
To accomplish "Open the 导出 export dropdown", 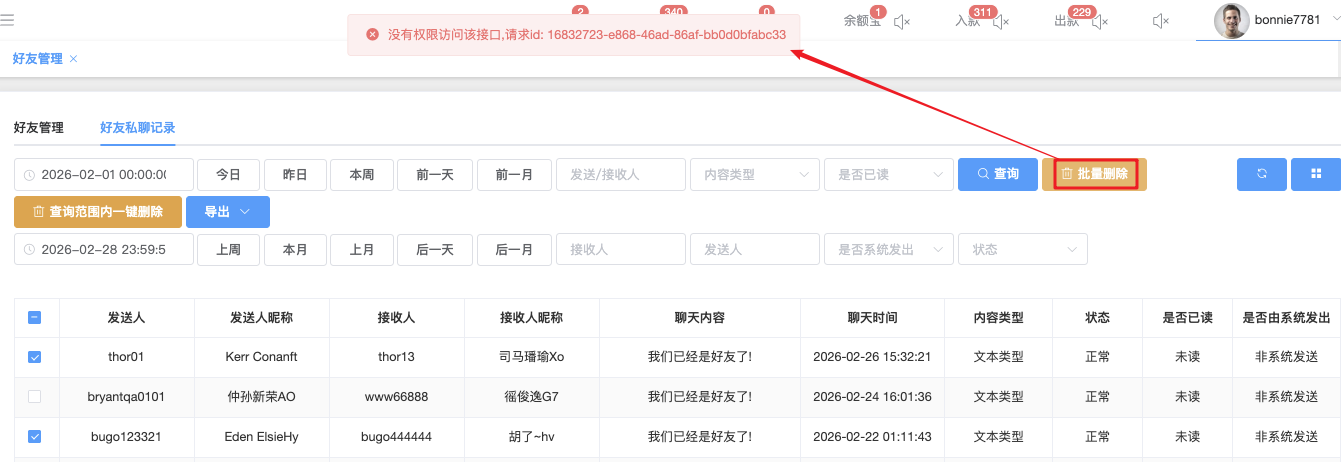I will click(x=227, y=212).
